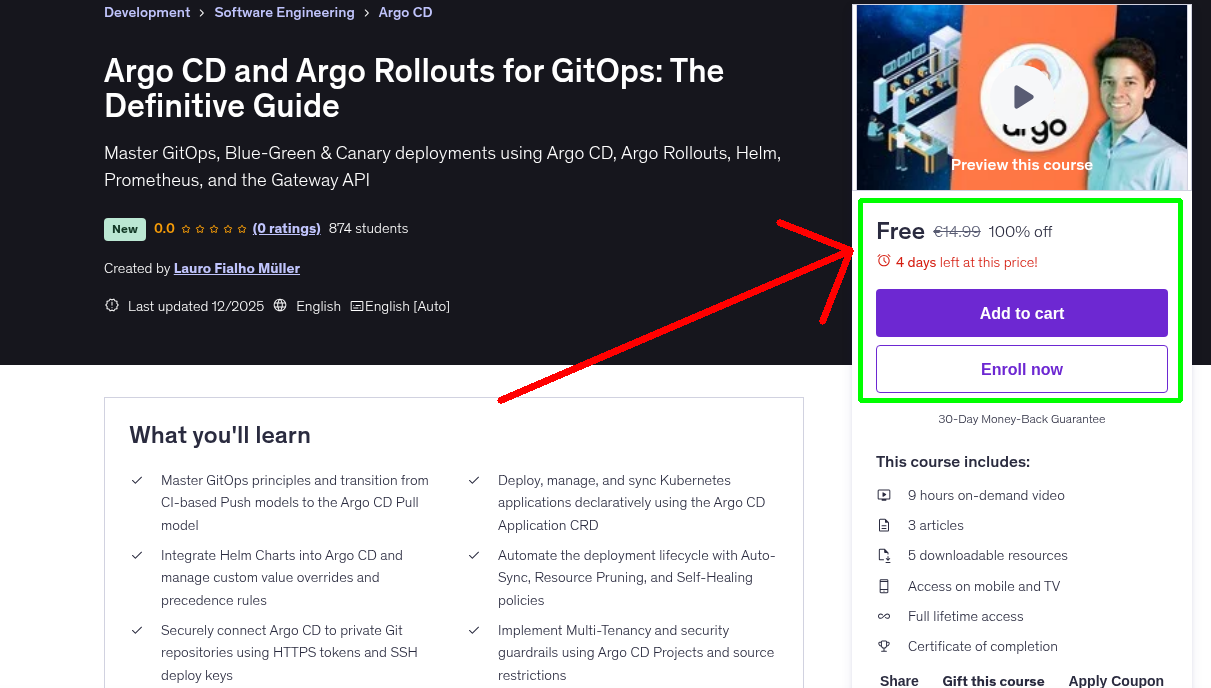The width and height of the screenshot is (1211, 688).
Task: Select the on-demand video play icon
Action: click(x=884, y=495)
